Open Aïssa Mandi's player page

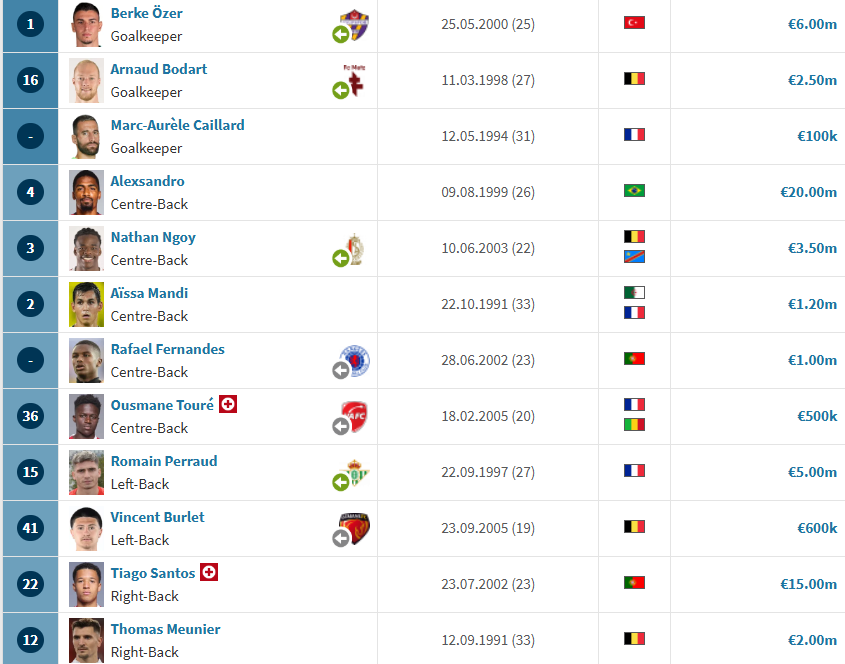pos(149,293)
